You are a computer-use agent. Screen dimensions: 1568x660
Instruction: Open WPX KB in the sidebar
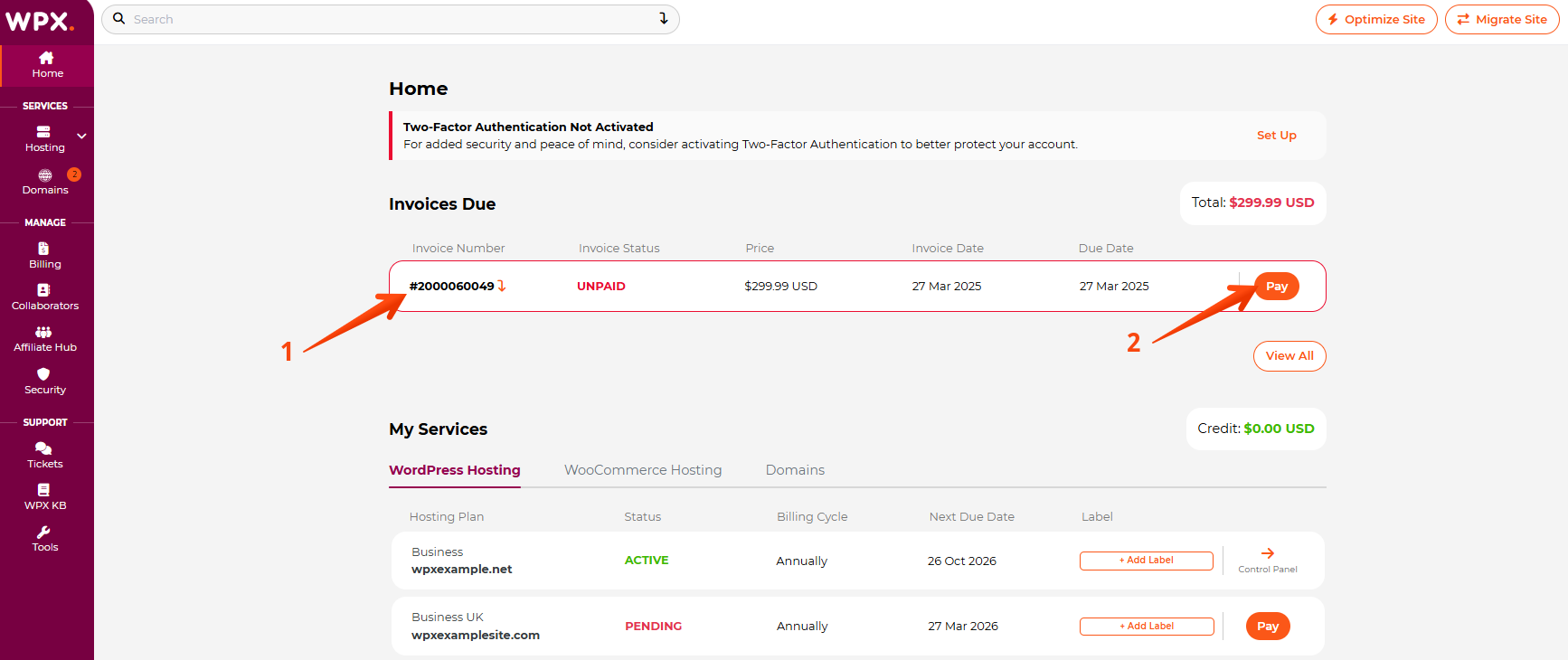45,497
